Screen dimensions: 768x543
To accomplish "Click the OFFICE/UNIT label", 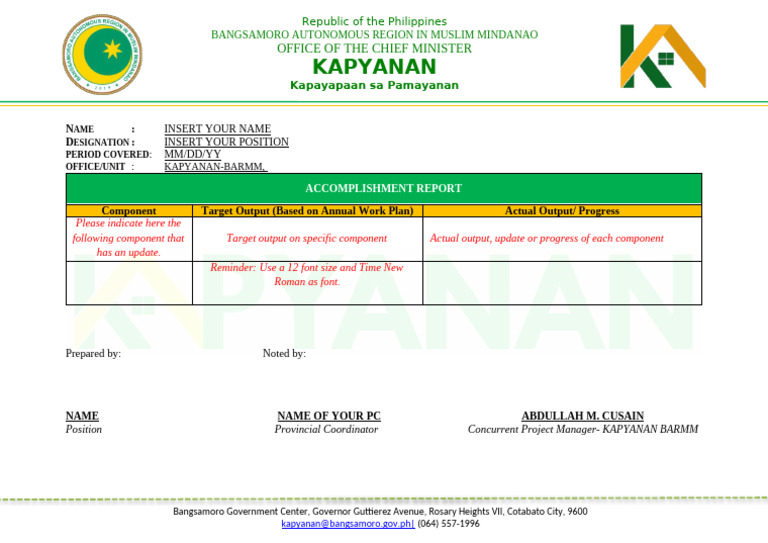I will pyautogui.click(x=96, y=166).
